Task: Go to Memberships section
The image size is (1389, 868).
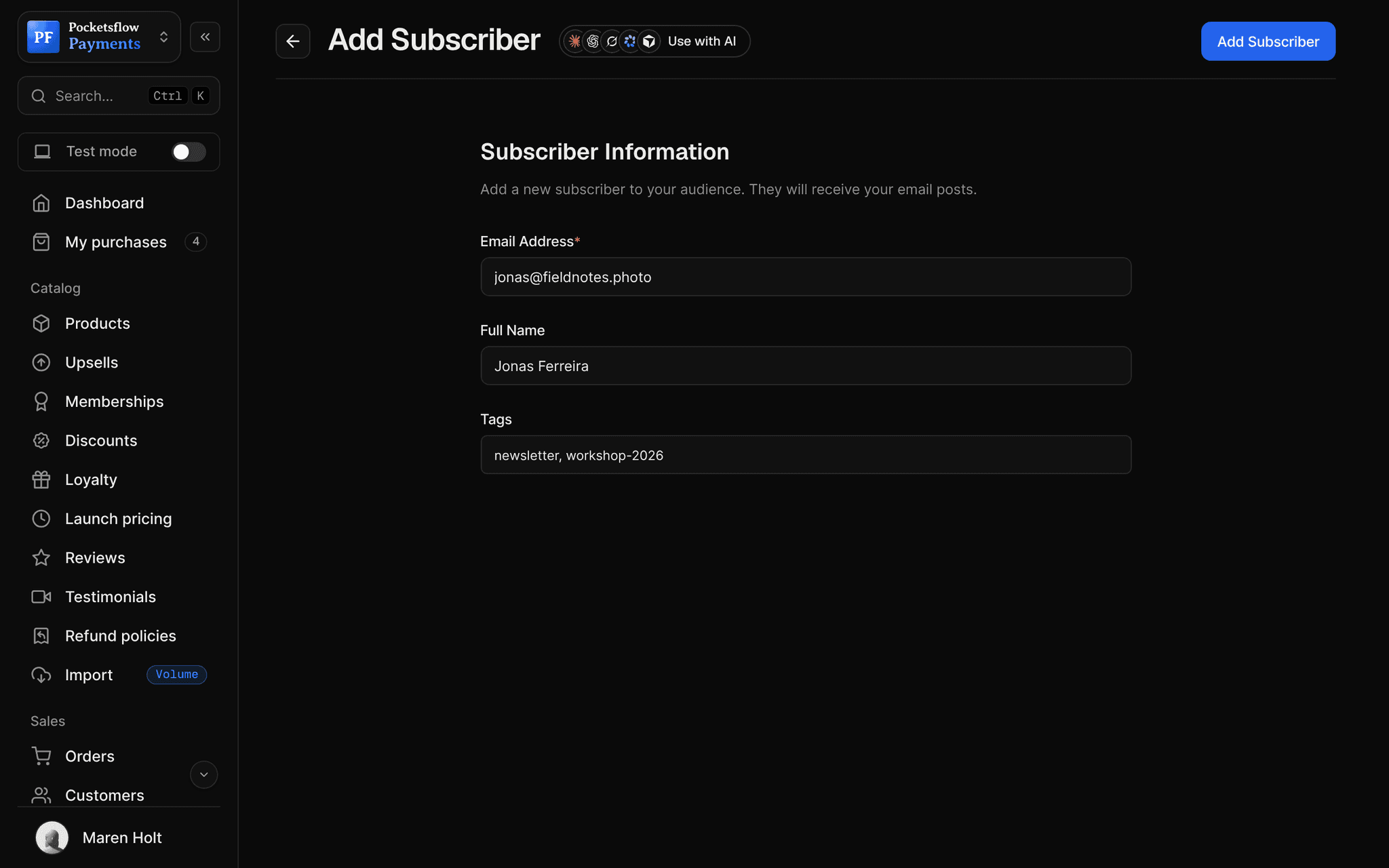Action: (x=119, y=401)
